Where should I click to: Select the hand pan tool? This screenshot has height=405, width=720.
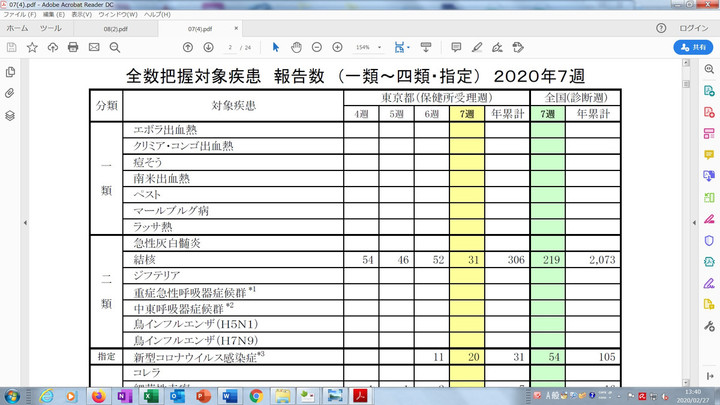click(296, 47)
